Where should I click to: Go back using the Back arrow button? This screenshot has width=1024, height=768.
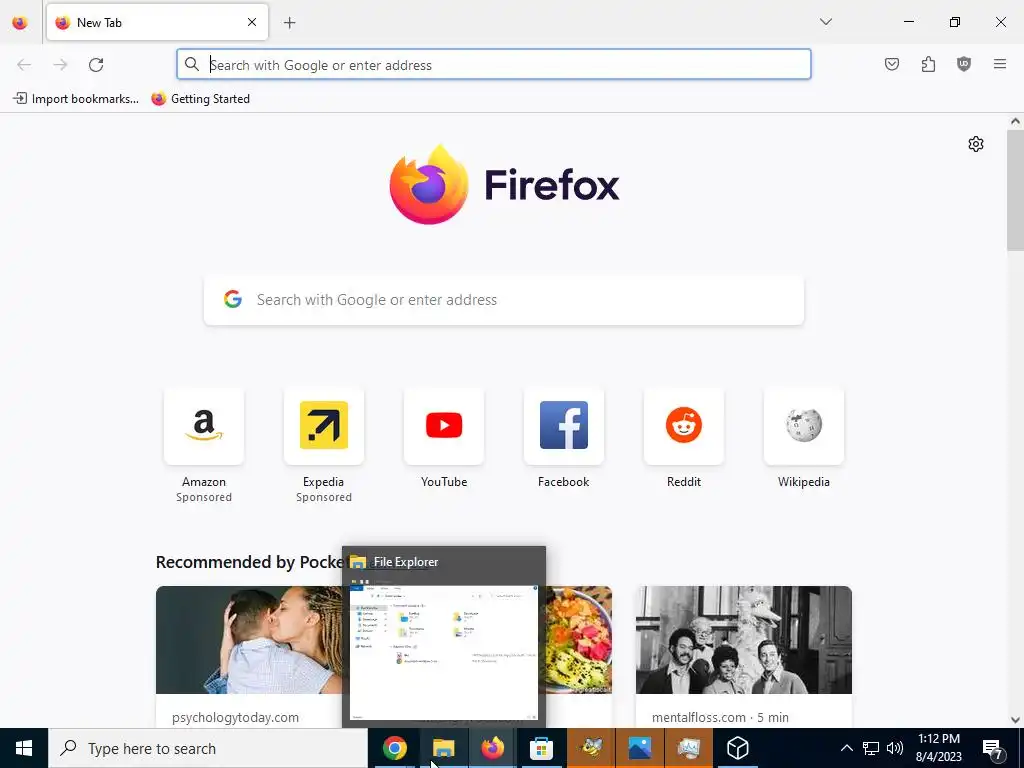24,65
